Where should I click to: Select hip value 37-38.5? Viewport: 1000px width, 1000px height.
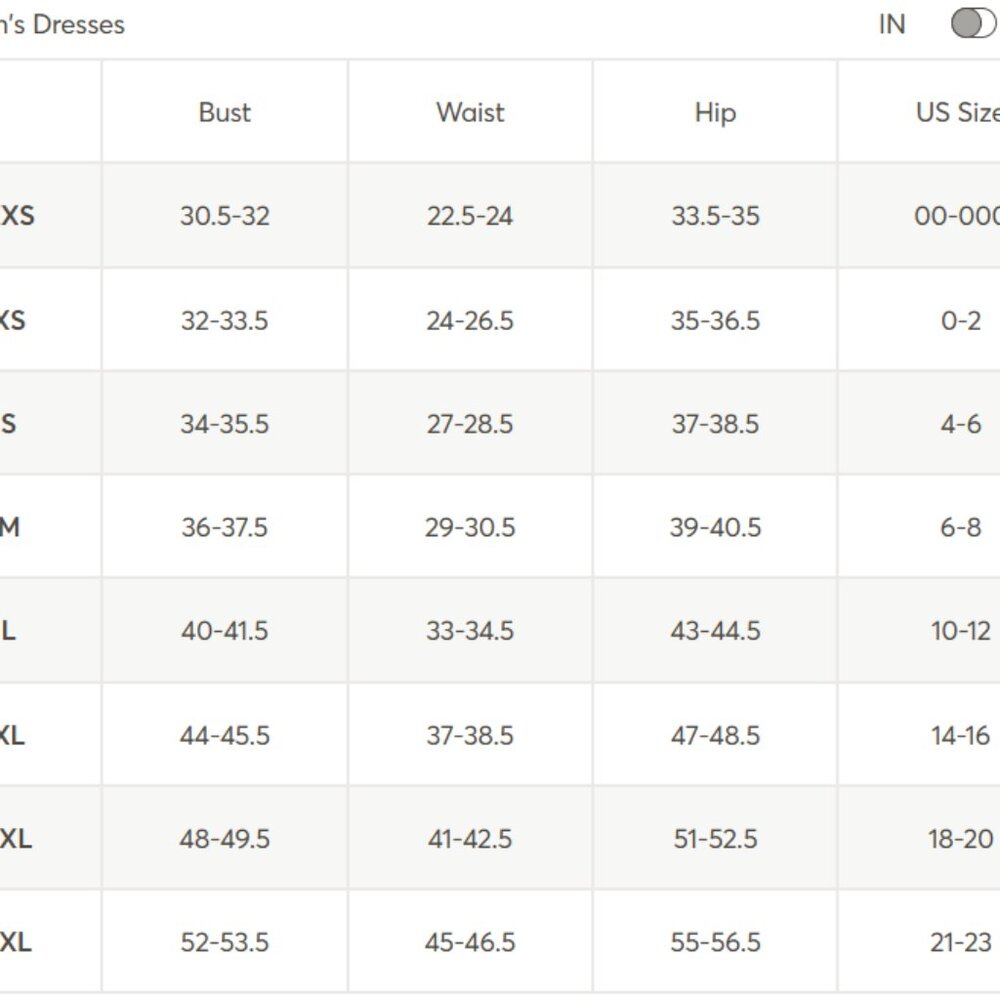[x=715, y=423]
